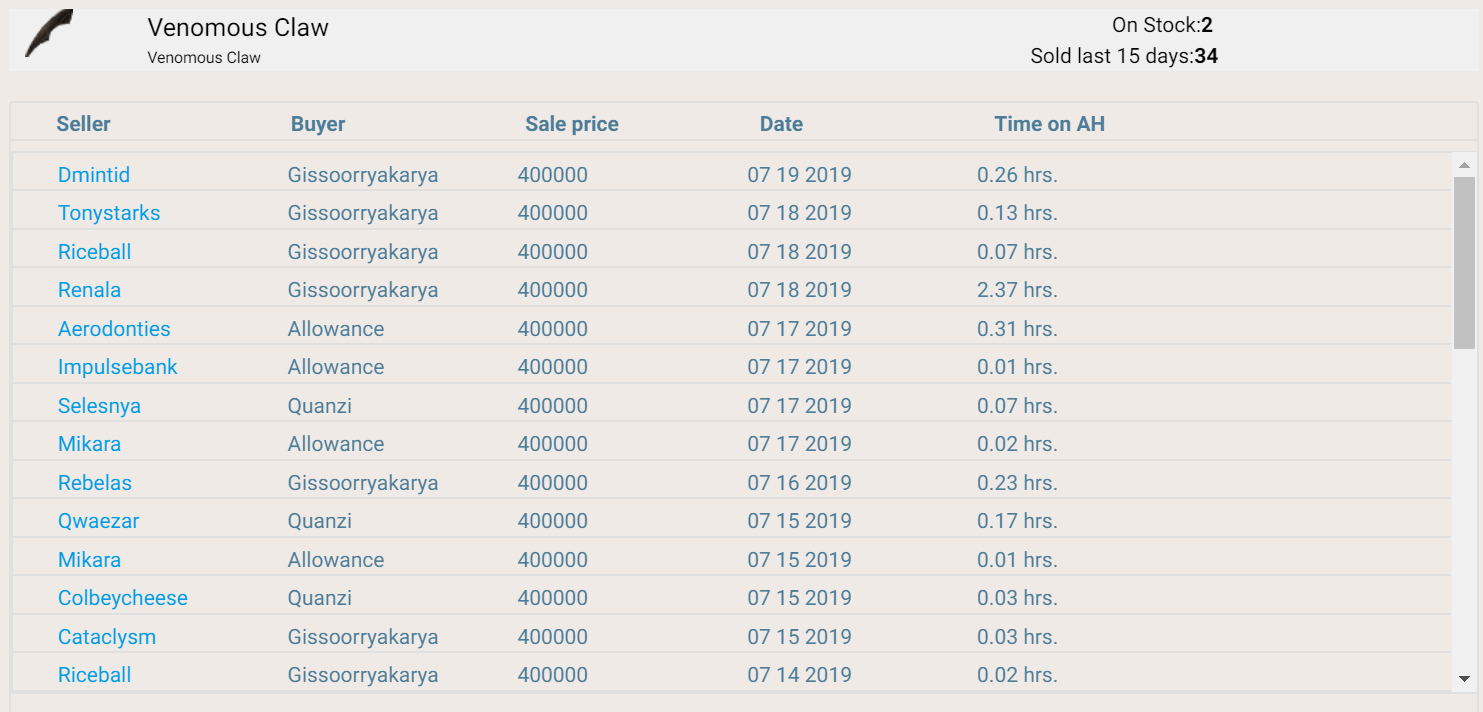Open seller Impulsebank link

point(118,367)
